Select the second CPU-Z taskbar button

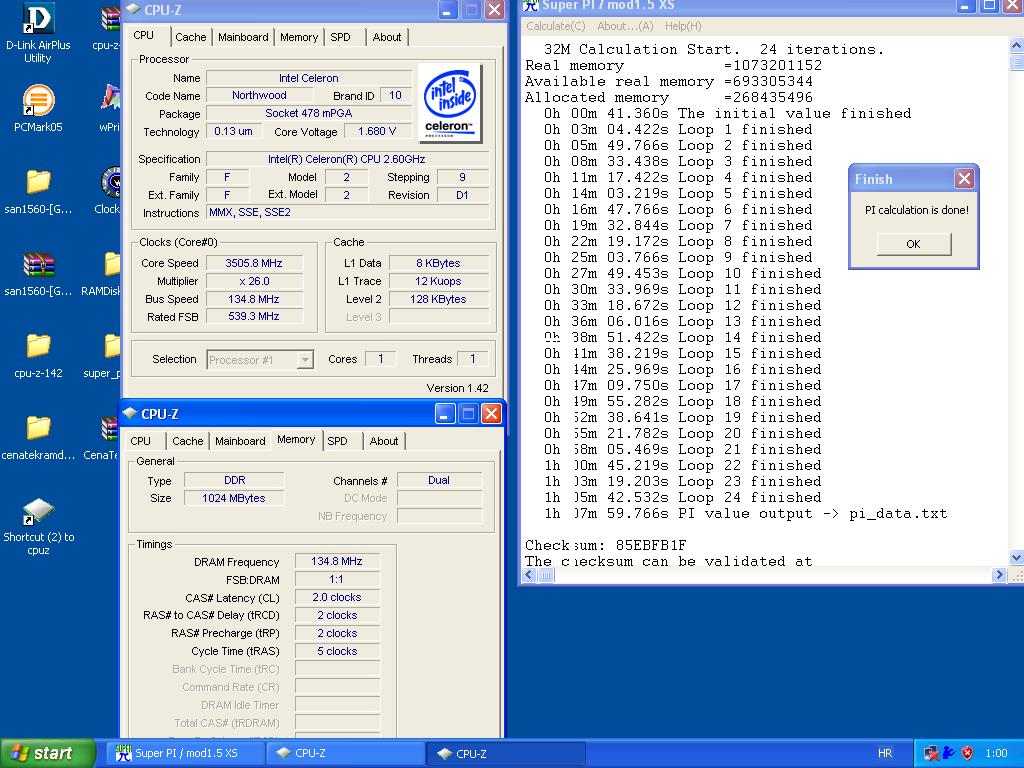tap(505, 753)
